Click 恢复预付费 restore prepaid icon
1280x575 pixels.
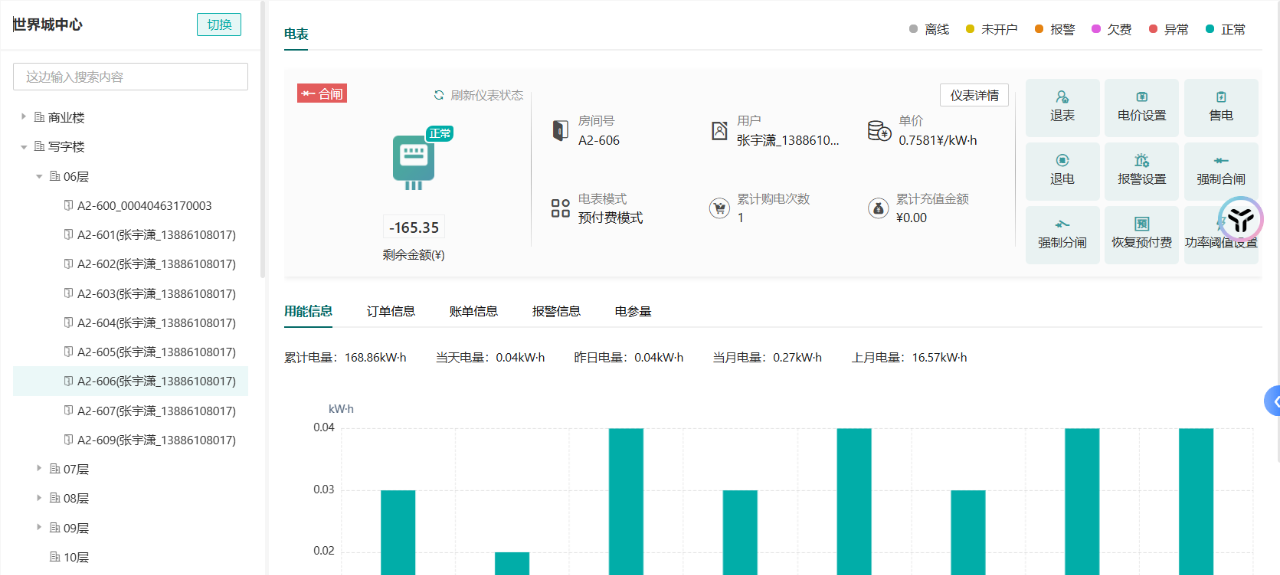(x=1141, y=226)
